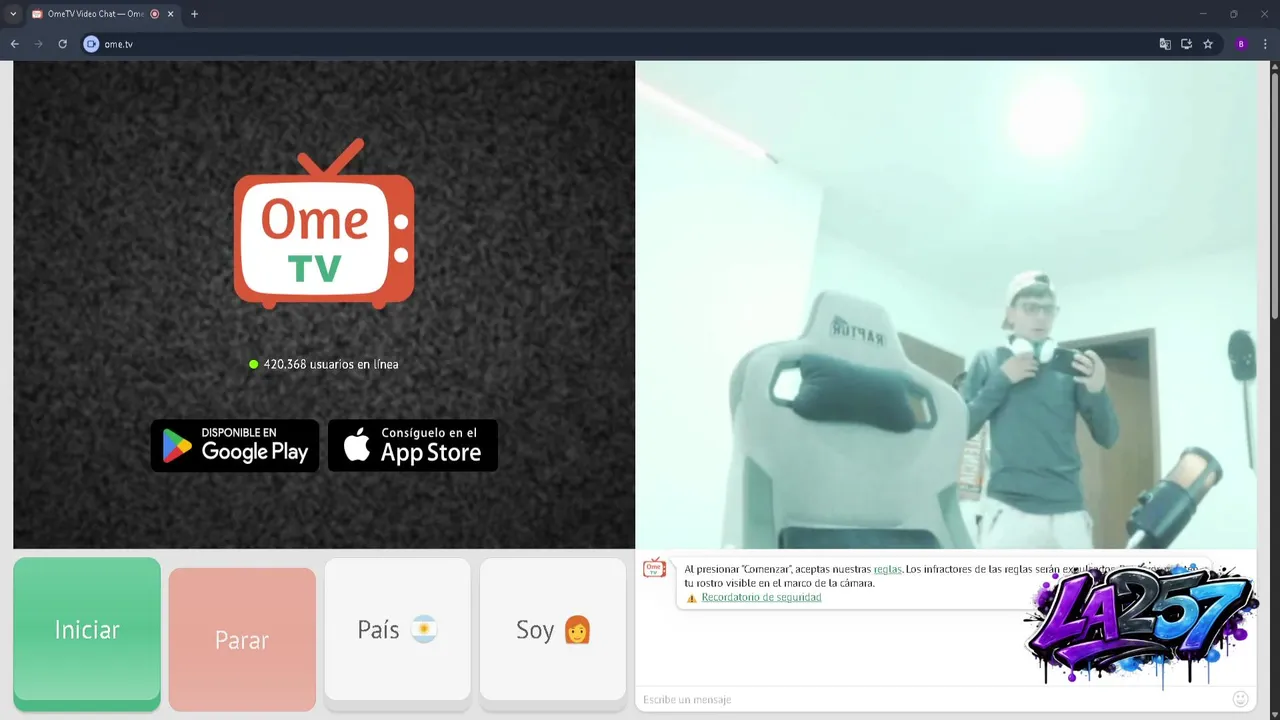Click the woman emoji on Soy

577,630
